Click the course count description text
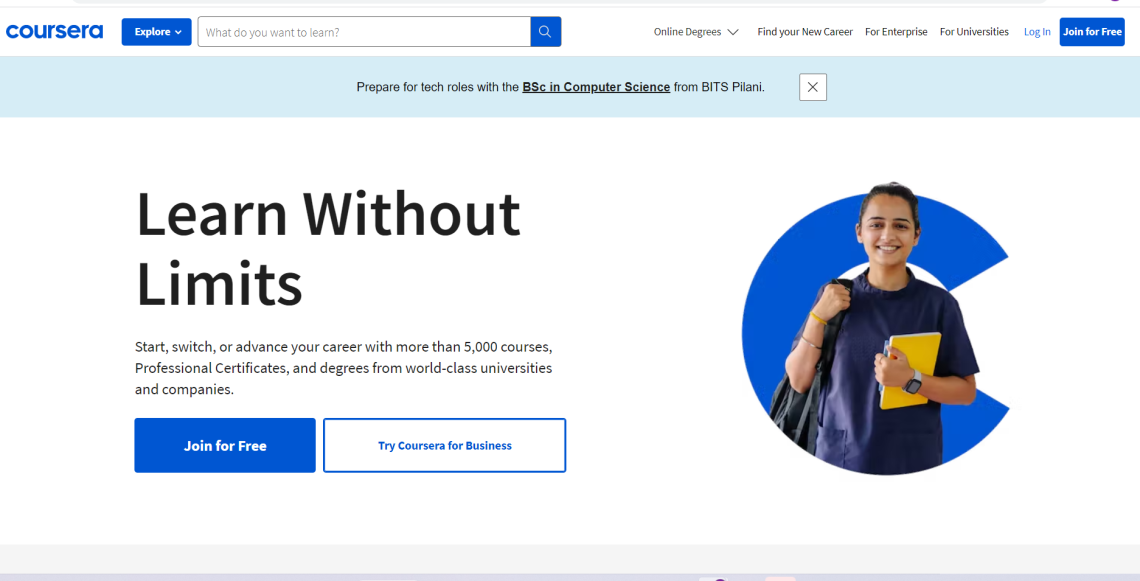 tap(344, 368)
